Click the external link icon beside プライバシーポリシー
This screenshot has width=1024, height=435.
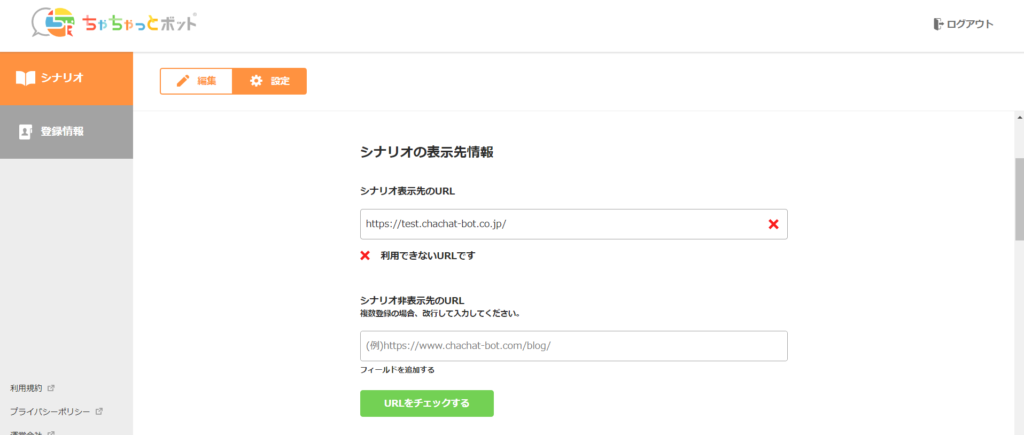pos(99,411)
